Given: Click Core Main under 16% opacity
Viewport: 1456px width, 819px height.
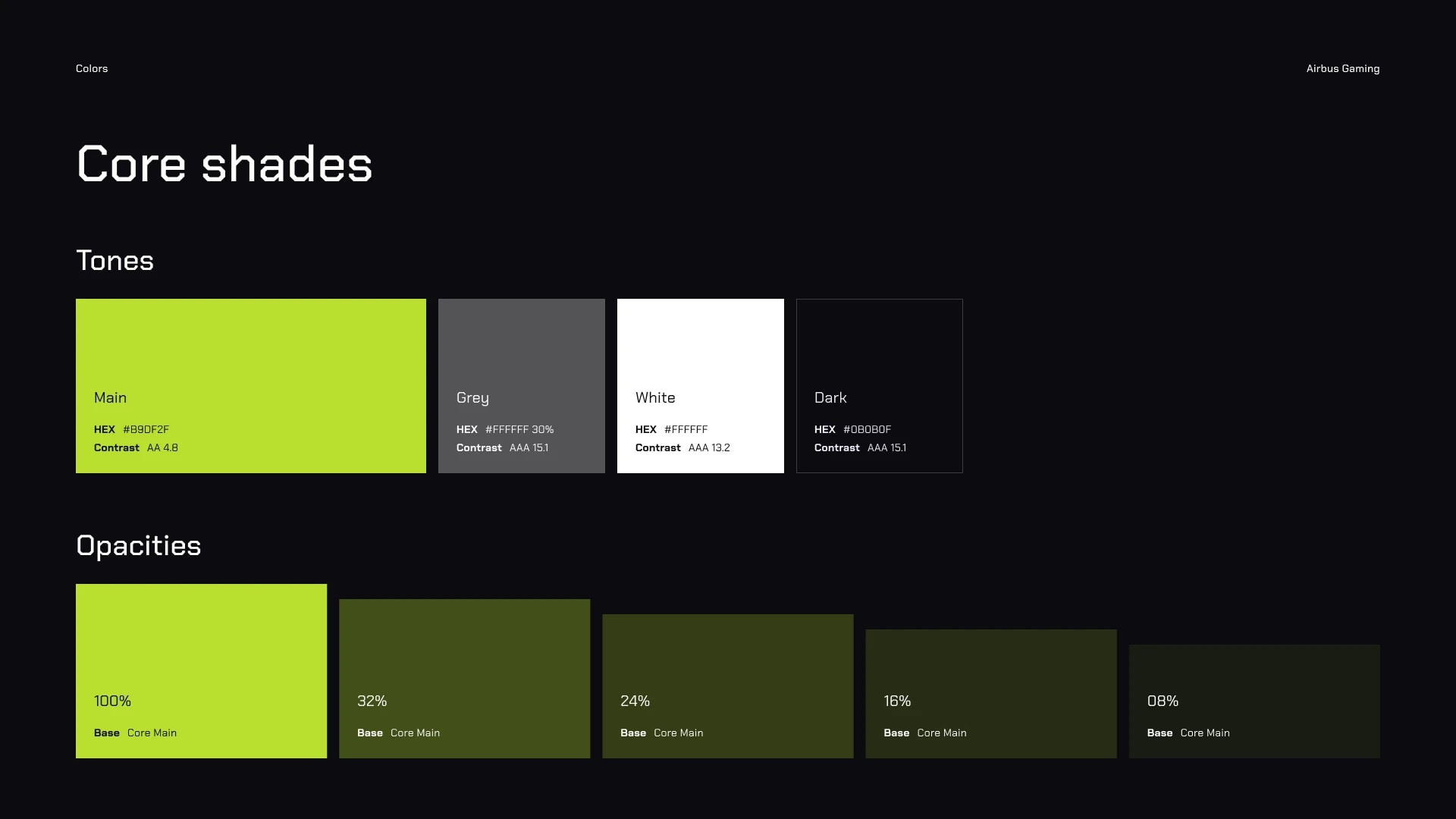Looking at the screenshot, I should (942, 733).
